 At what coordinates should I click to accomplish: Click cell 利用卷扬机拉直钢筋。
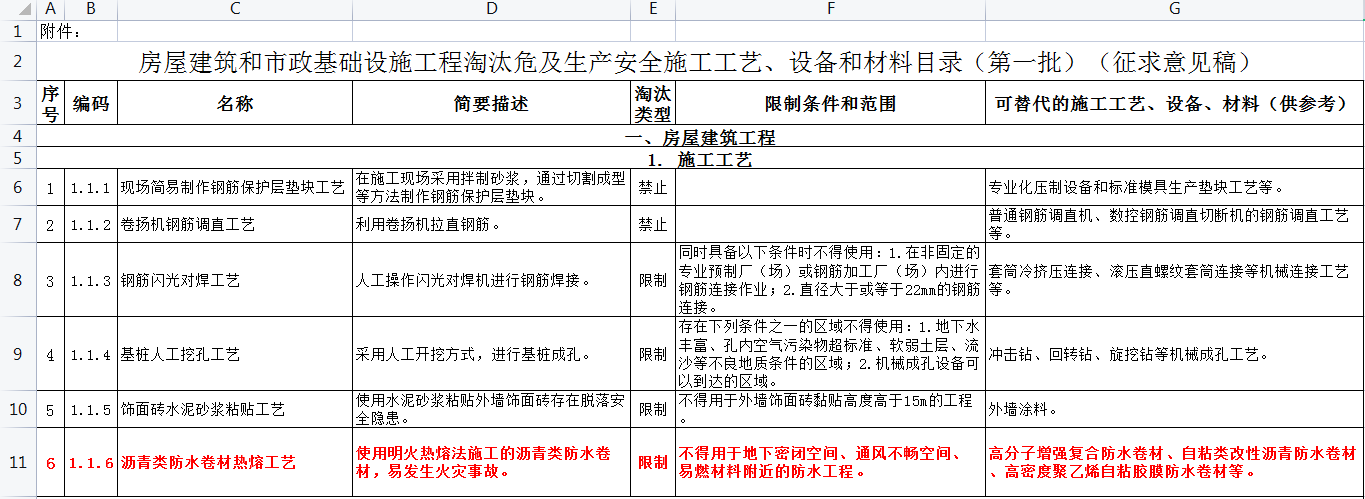pos(491,224)
